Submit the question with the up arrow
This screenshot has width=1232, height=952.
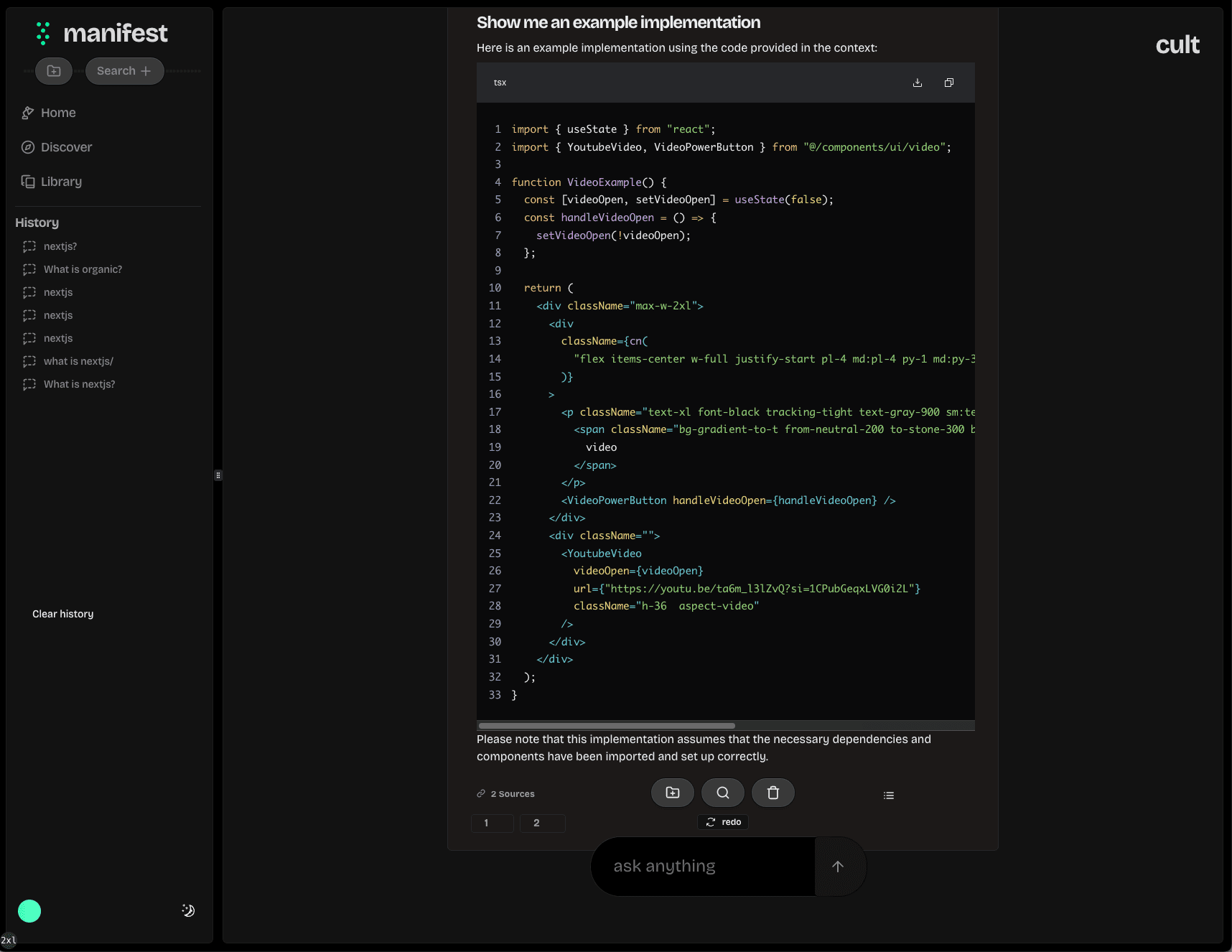coord(837,867)
